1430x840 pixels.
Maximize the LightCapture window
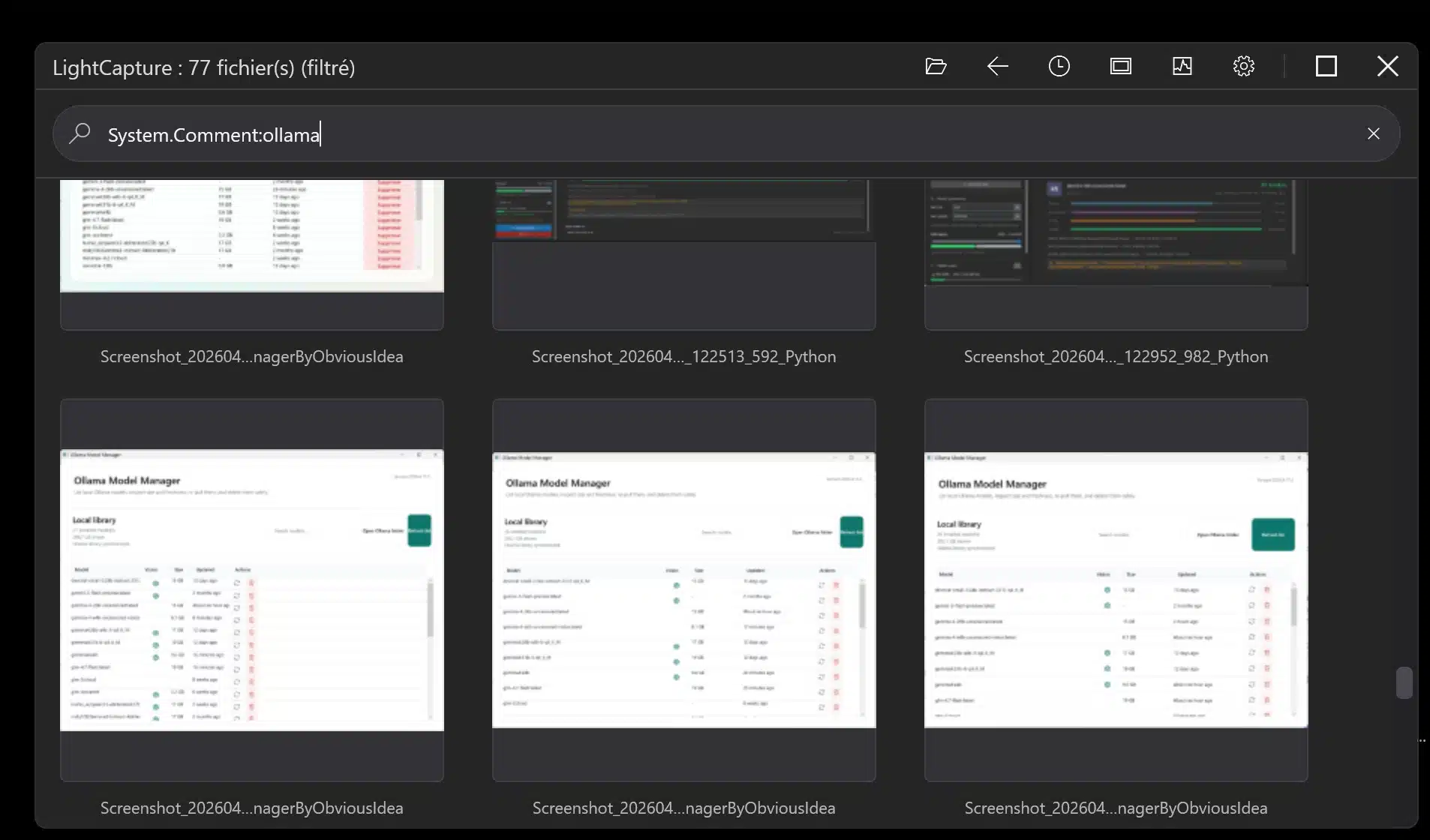1326,67
